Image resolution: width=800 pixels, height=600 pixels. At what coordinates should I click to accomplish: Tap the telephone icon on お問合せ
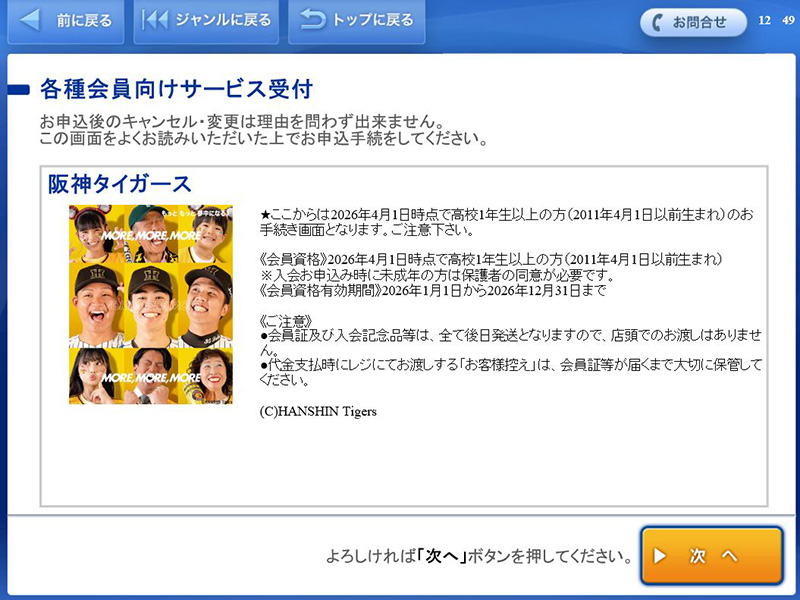(660, 22)
